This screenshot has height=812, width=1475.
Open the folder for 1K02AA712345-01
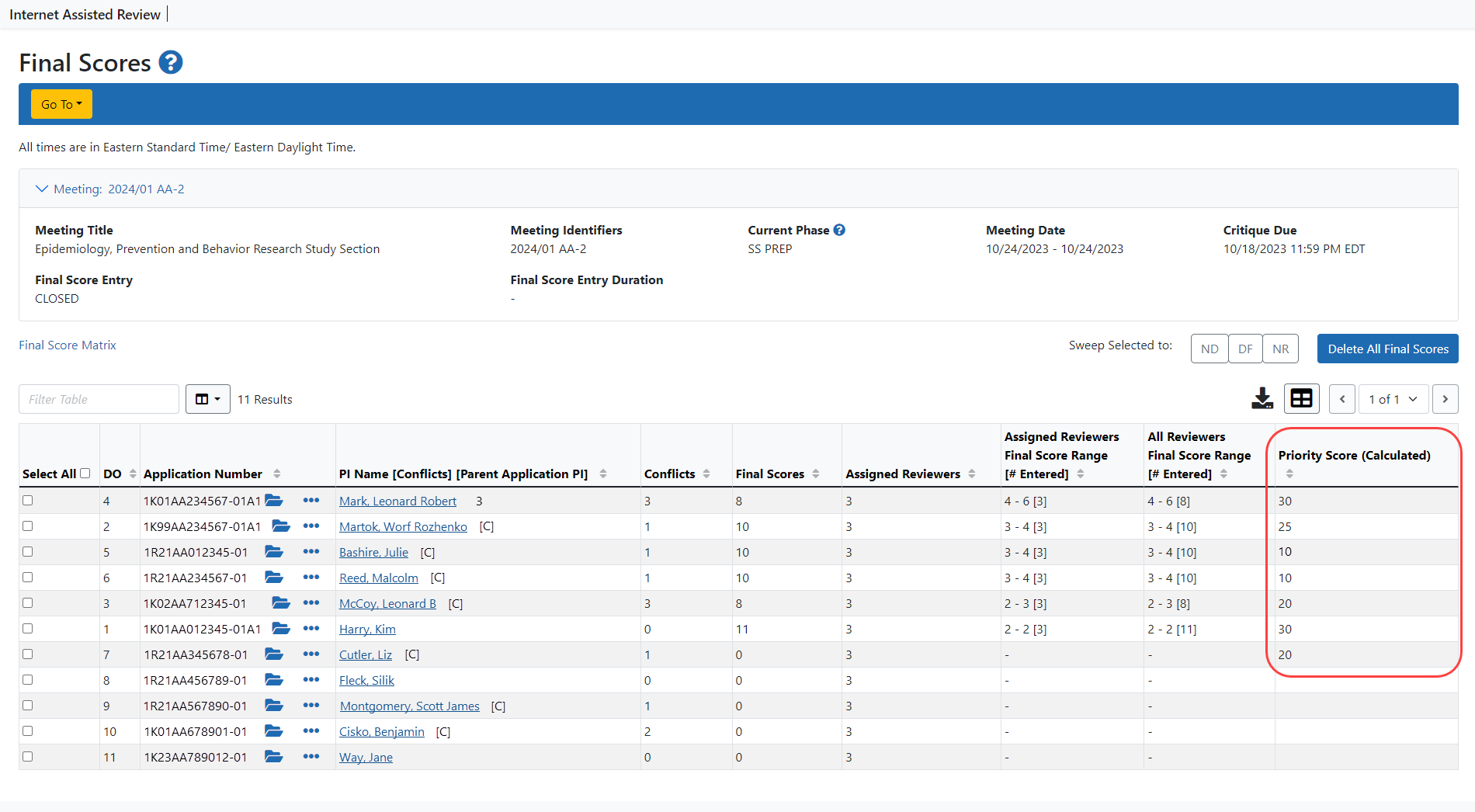pyautogui.click(x=281, y=603)
